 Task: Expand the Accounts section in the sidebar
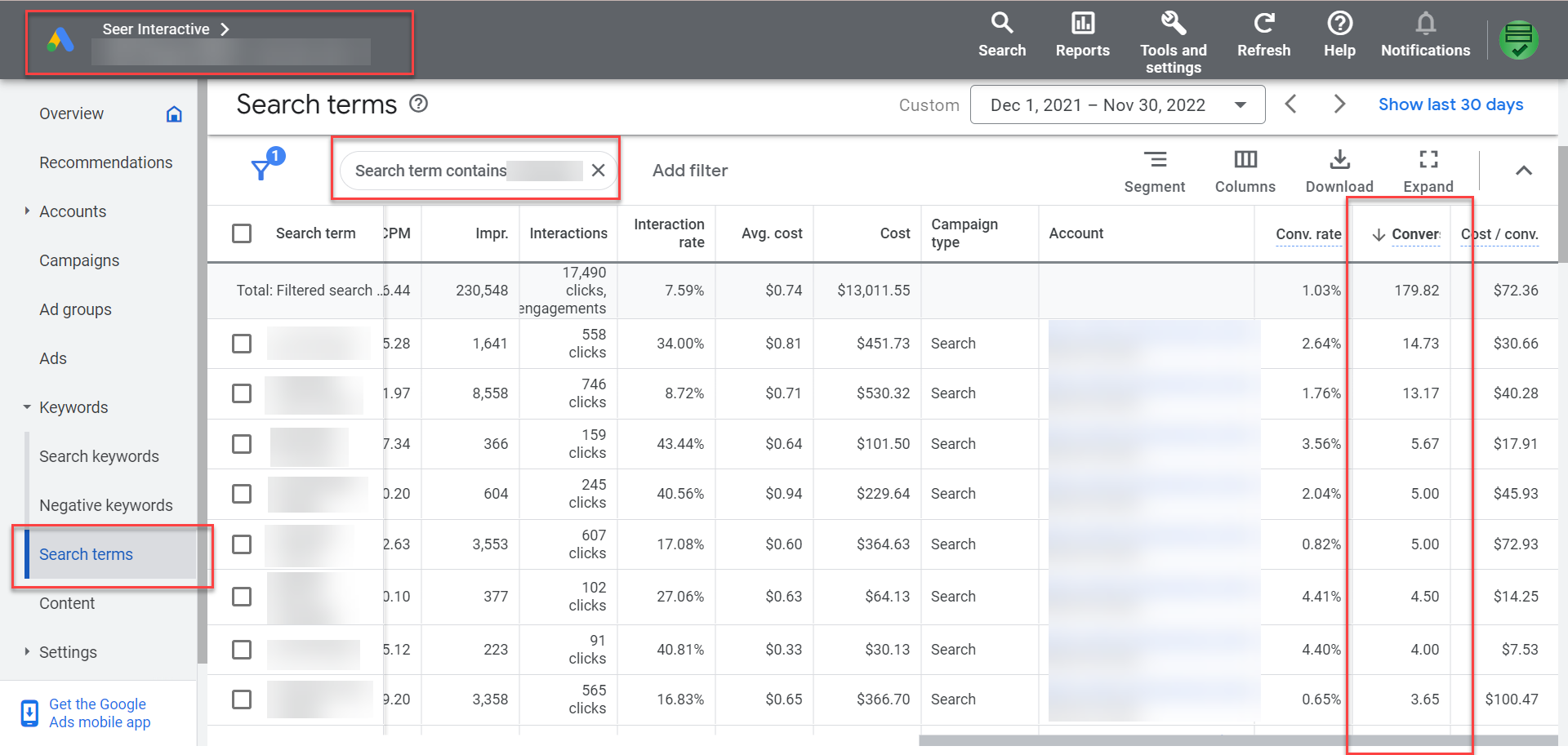pos(25,211)
